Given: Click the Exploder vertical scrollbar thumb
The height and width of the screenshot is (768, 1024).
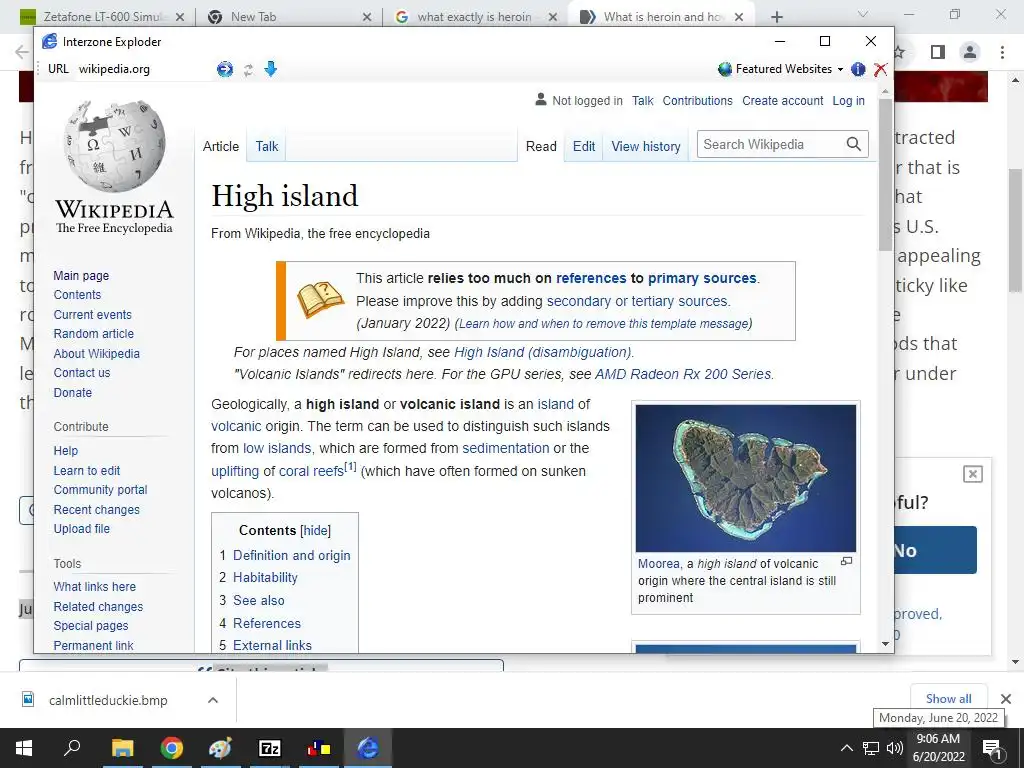Looking at the screenshot, I should (886, 175).
